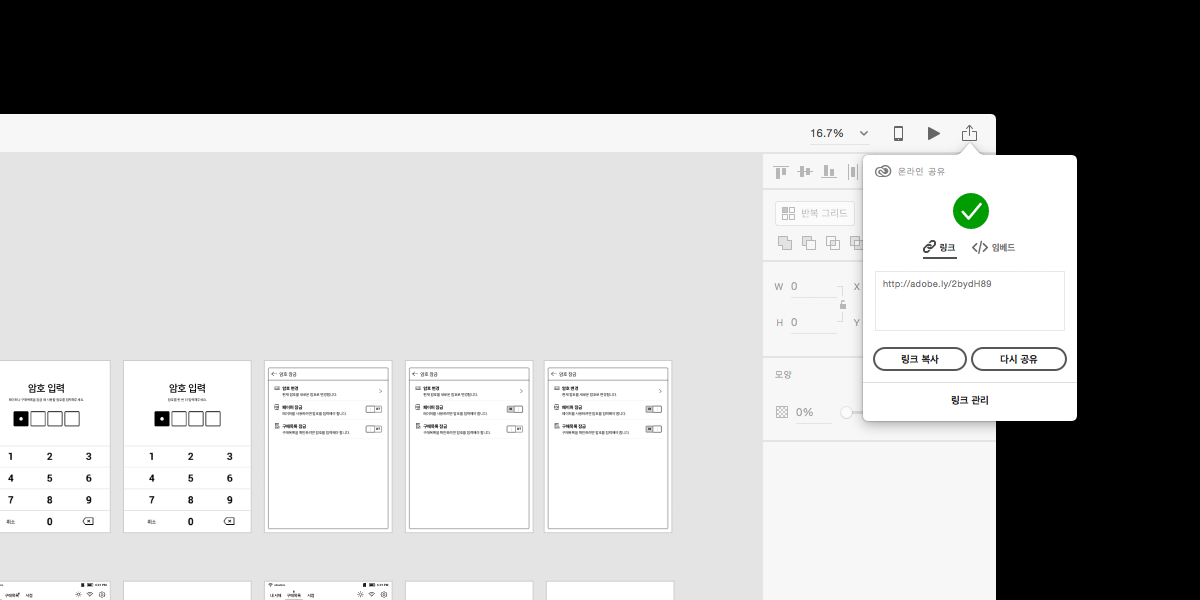Viewport: 1200px width, 600px height.
Task: Click 암호 변경 chevron in leftmost settings artboard
Action: point(380,391)
